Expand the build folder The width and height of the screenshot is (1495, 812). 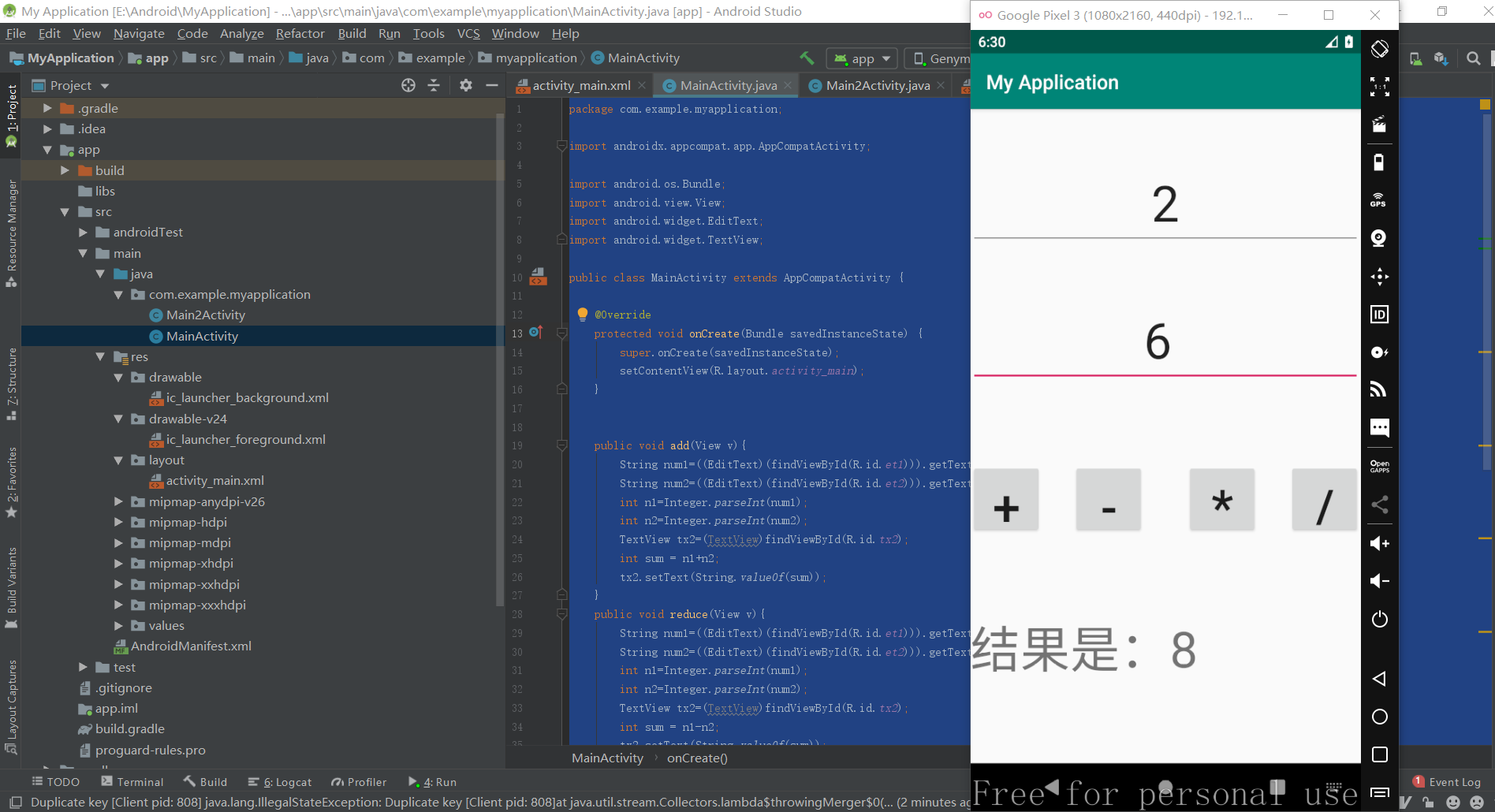65,170
